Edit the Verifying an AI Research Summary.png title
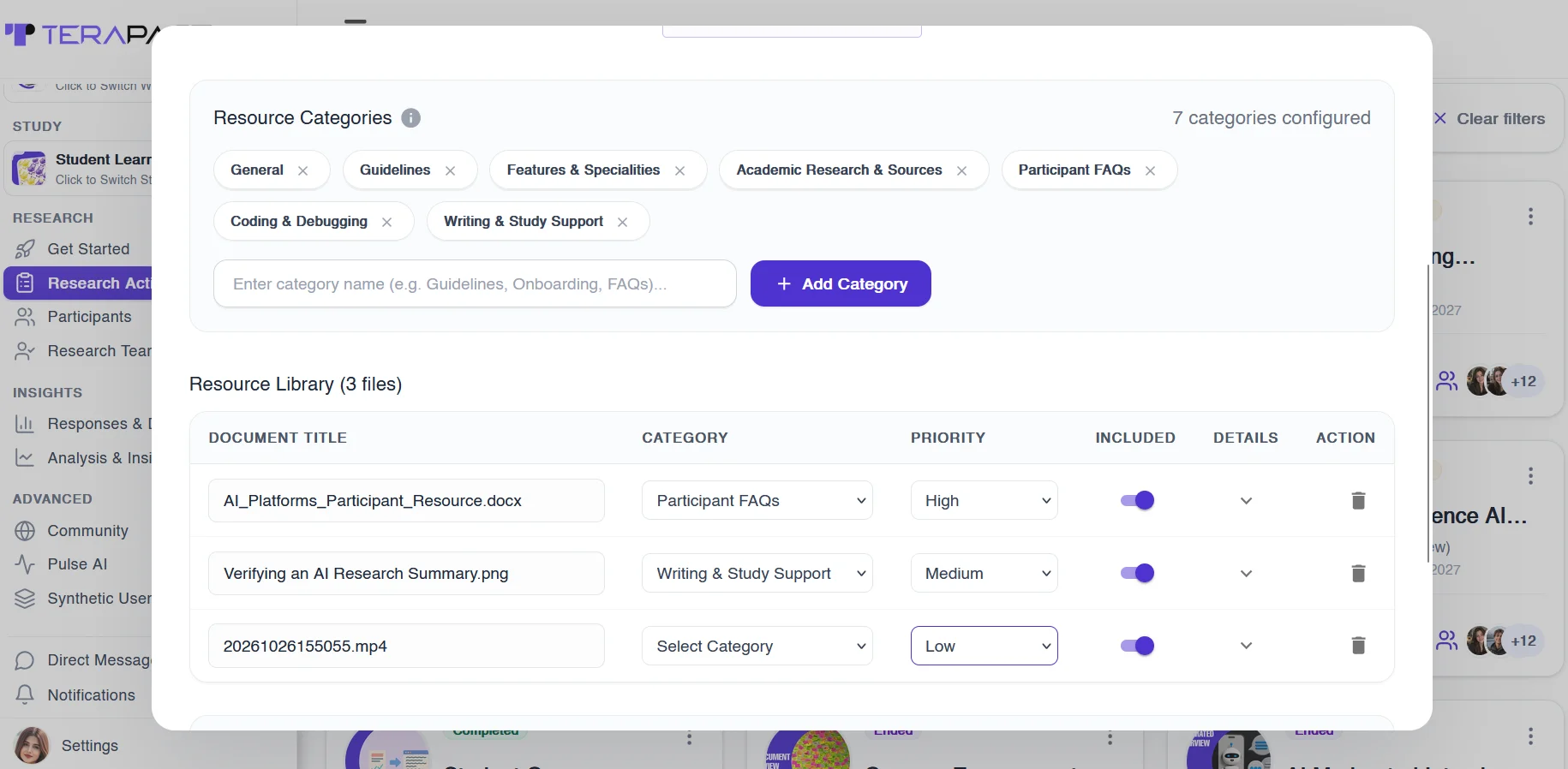 (406, 573)
